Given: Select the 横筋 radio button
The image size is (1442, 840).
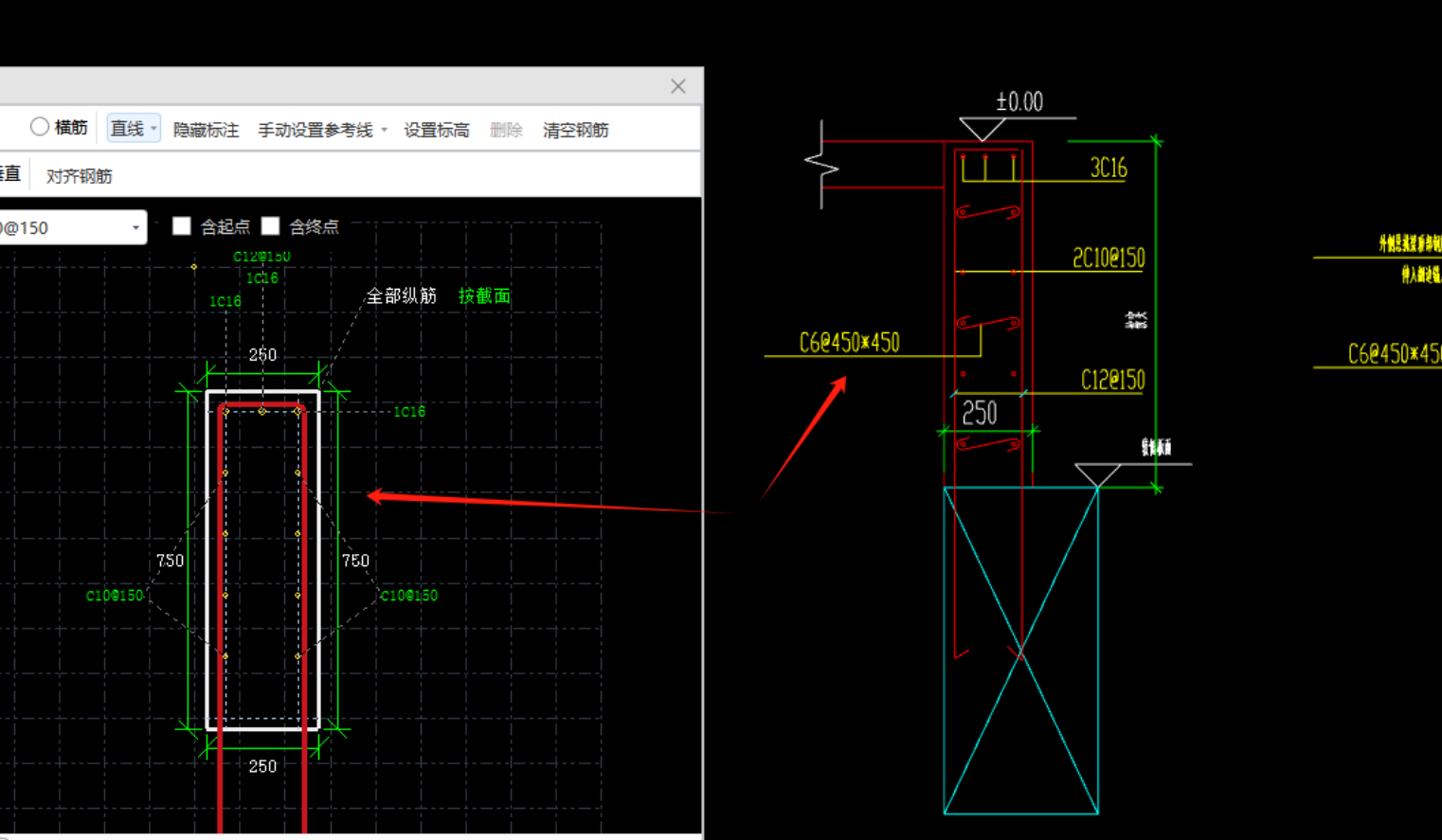Looking at the screenshot, I should (39, 127).
